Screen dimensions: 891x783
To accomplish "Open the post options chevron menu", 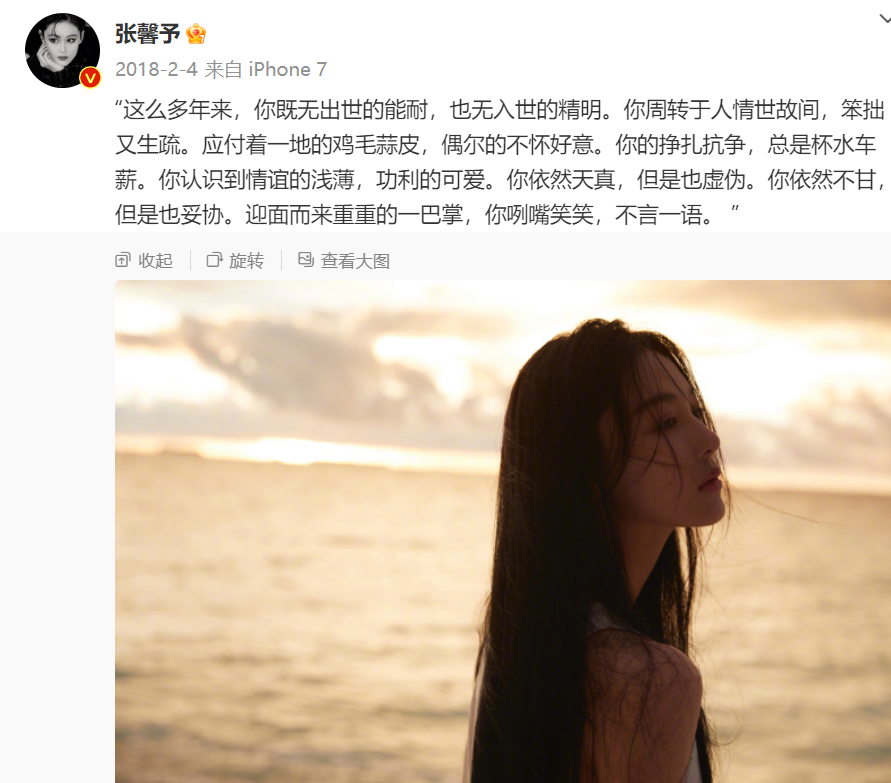I will click(x=885, y=18).
